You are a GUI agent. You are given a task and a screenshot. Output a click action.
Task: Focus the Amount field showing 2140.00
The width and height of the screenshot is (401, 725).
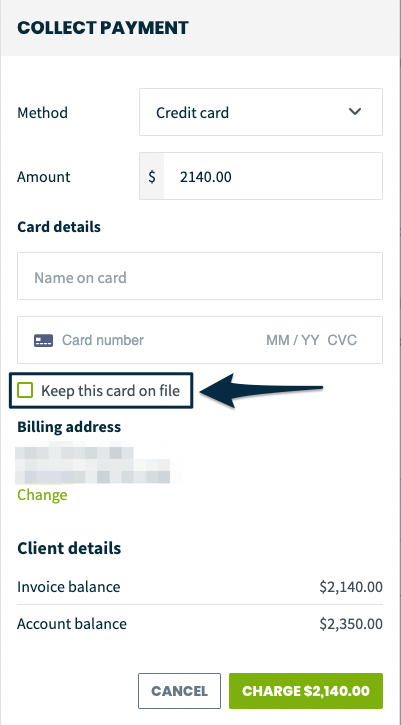273,177
